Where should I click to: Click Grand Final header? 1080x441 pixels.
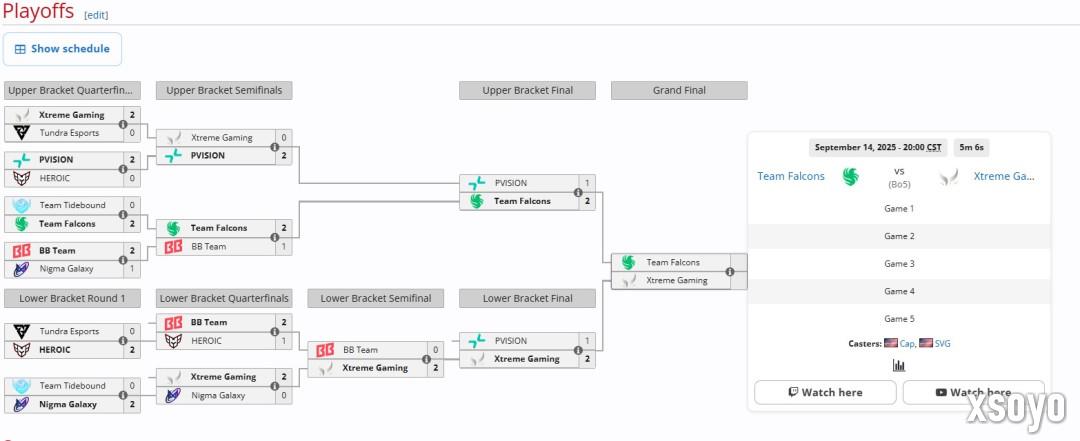click(x=679, y=90)
